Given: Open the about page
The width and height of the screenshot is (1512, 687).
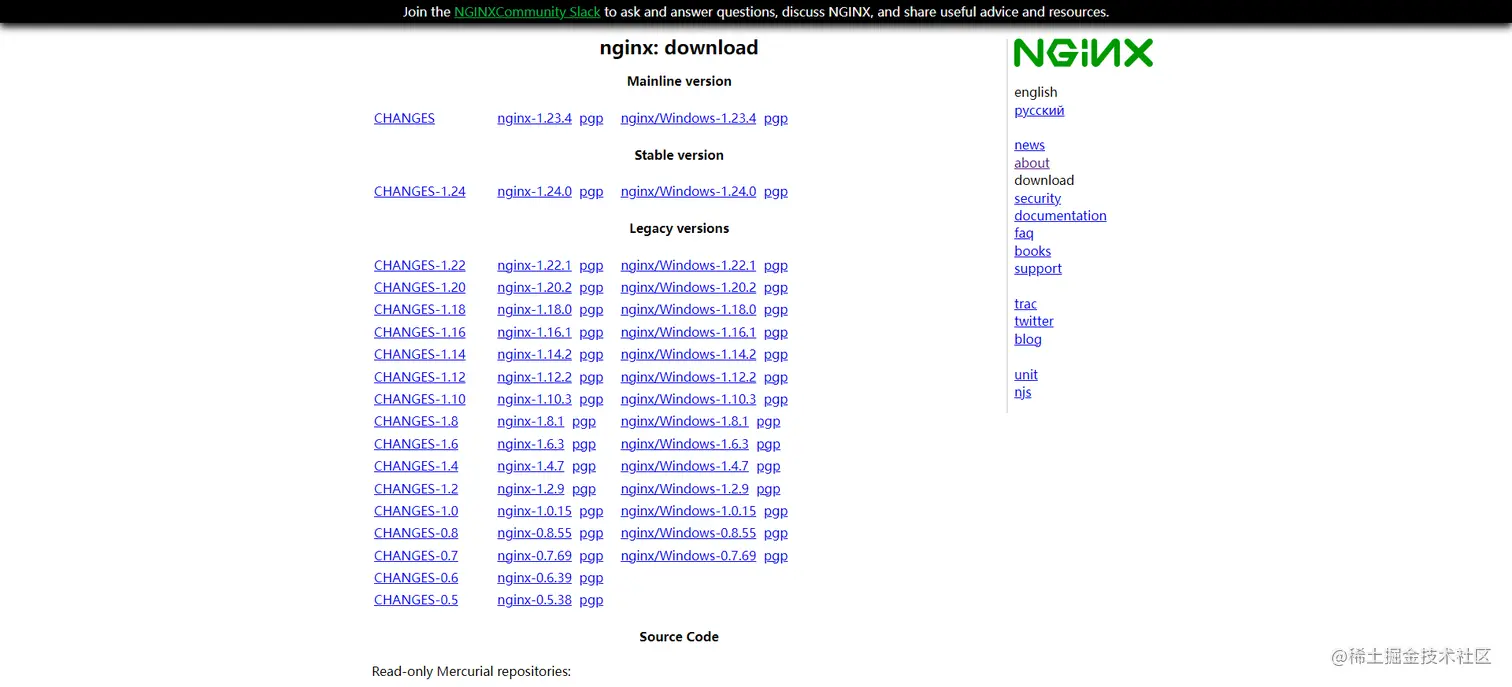Looking at the screenshot, I should (1032, 163).
